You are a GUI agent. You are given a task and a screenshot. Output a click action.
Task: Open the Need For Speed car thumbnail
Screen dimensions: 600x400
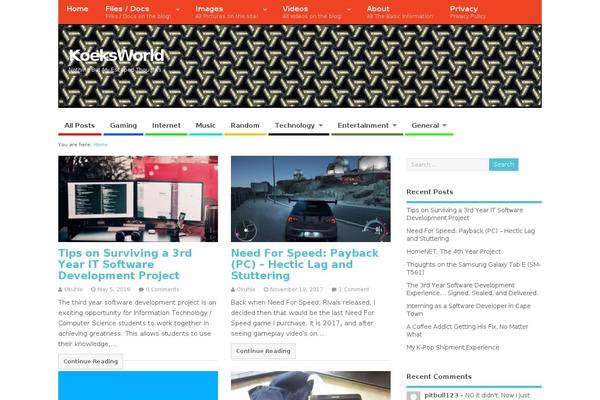coord(311,199)
